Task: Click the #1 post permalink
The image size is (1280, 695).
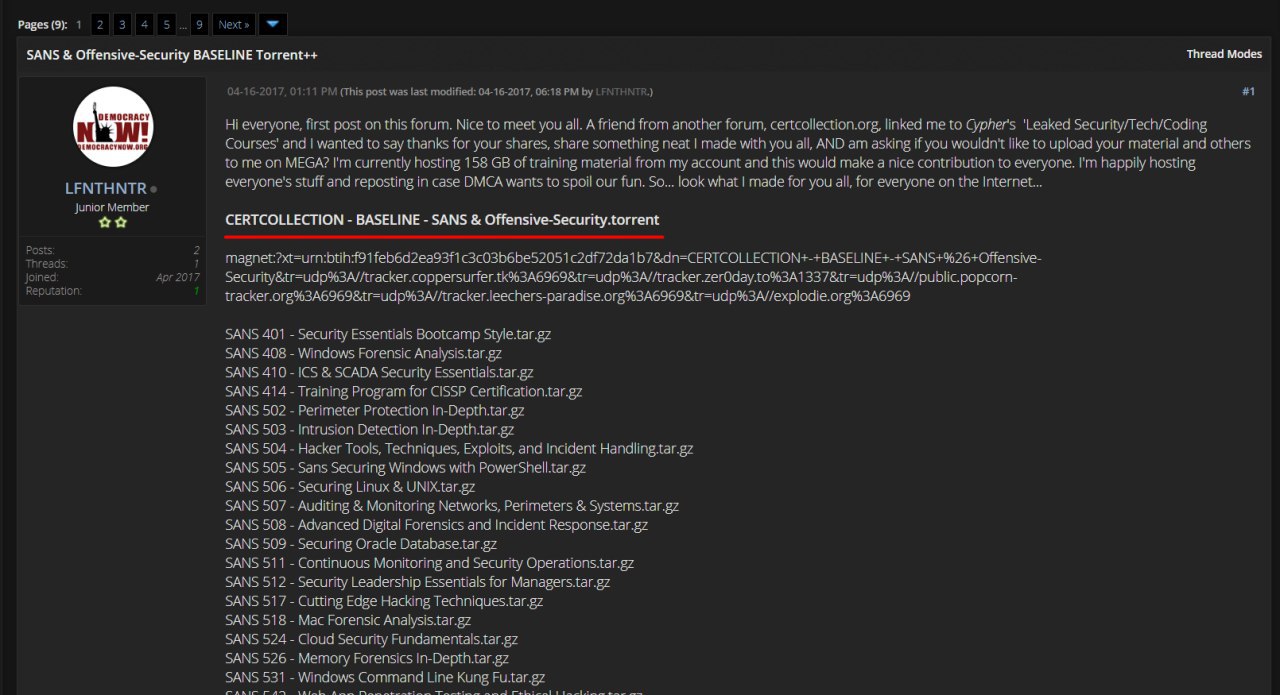Action: pos(1248,91)
